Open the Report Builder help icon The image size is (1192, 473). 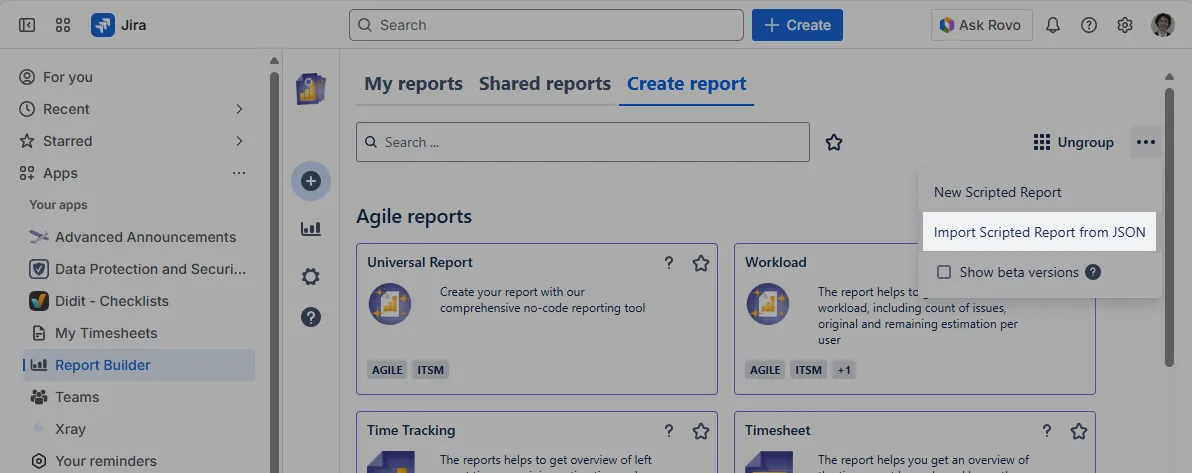coord(311,316)
